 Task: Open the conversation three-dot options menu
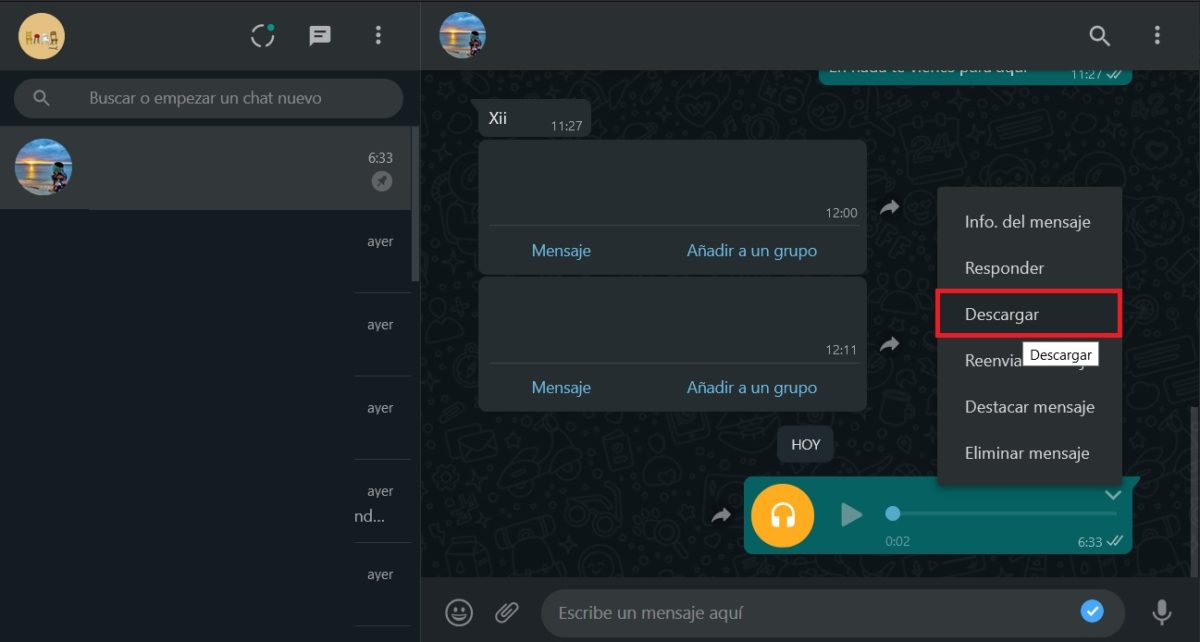tap(1157, 36)
